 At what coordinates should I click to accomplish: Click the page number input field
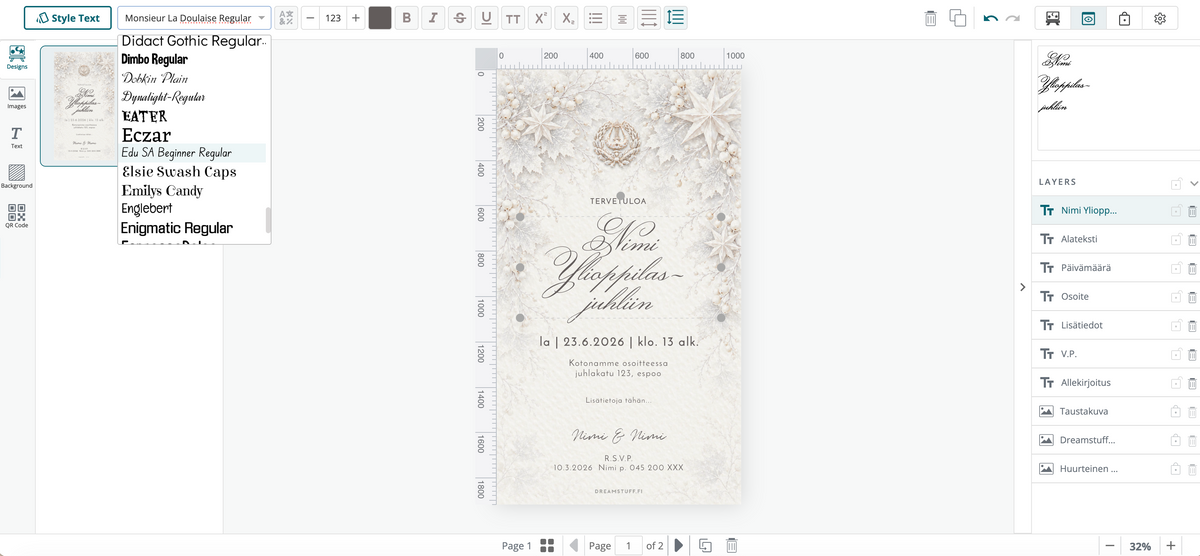click(x=628, y=545)
